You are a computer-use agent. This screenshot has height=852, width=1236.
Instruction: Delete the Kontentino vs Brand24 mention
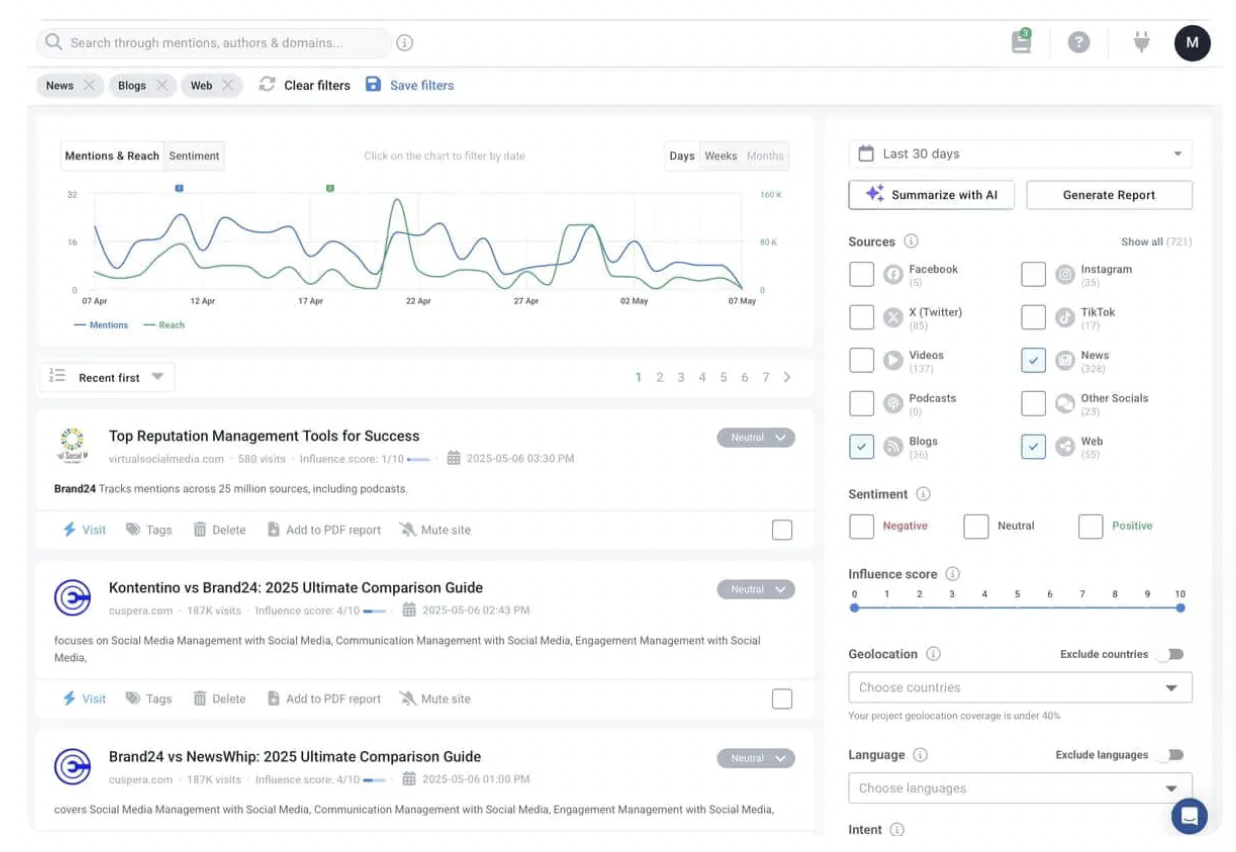[x=219, y=699]
